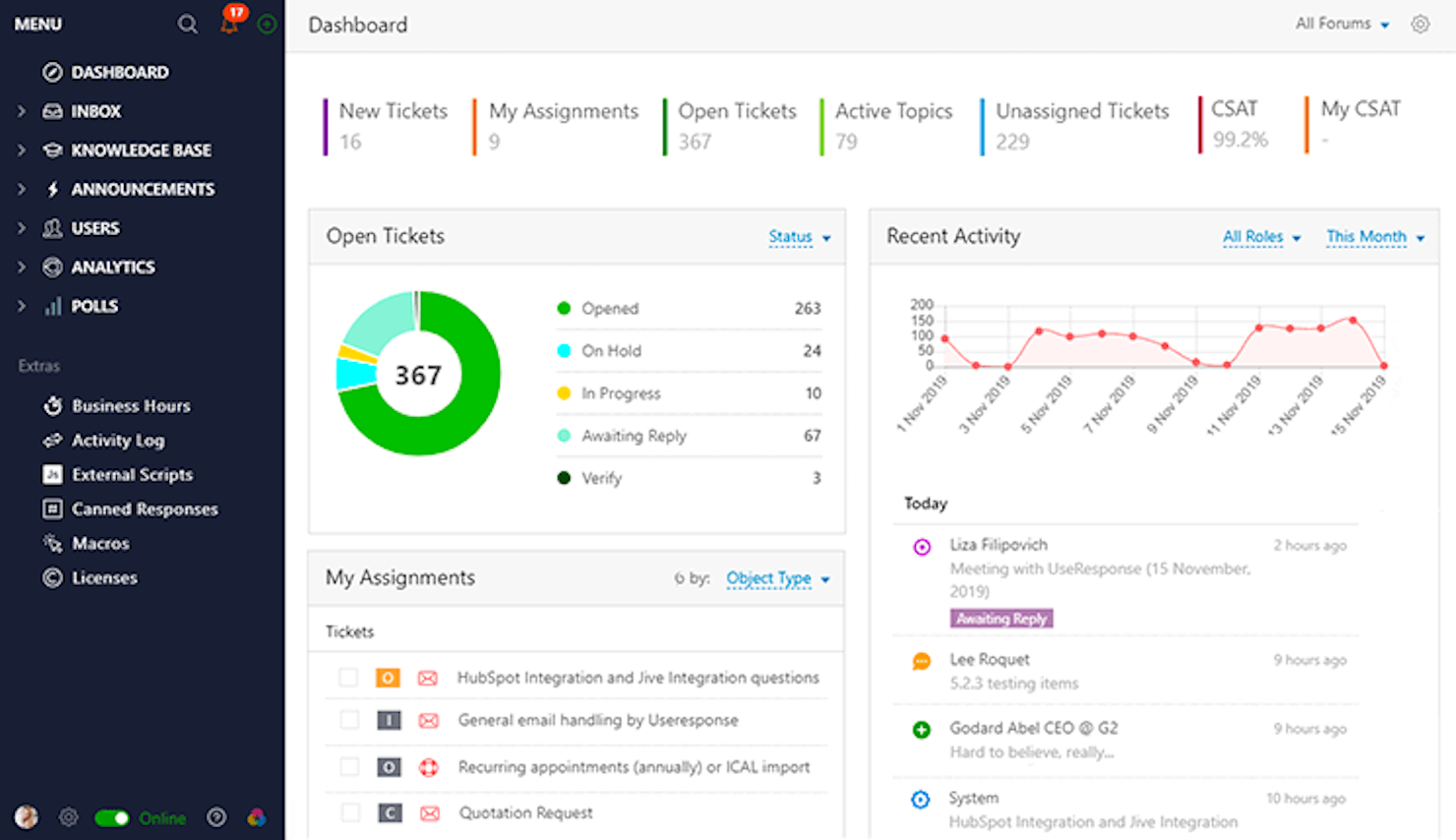Tick the checkbox beside Quotation Request
This screenshot has height=840, width=1456.
[x=349, y=812]
